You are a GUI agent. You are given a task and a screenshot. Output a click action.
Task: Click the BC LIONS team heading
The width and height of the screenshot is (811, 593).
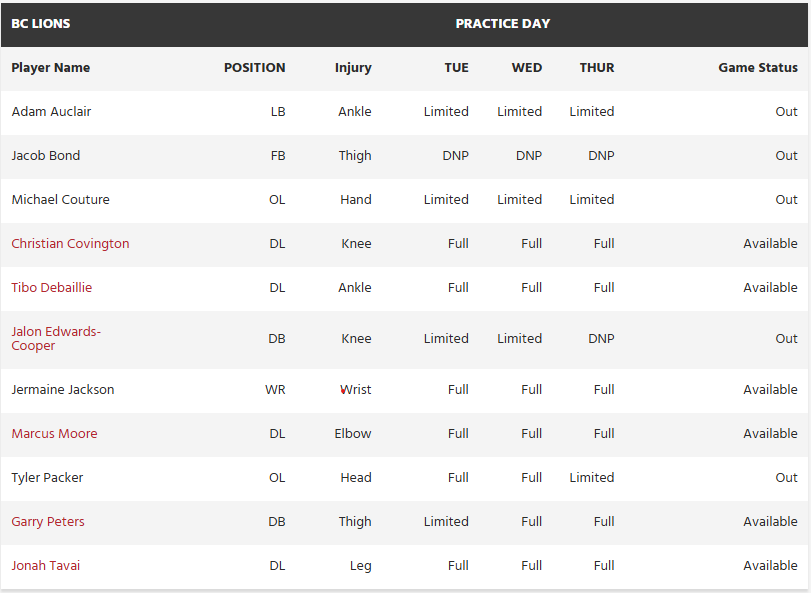tap(41, 24)
